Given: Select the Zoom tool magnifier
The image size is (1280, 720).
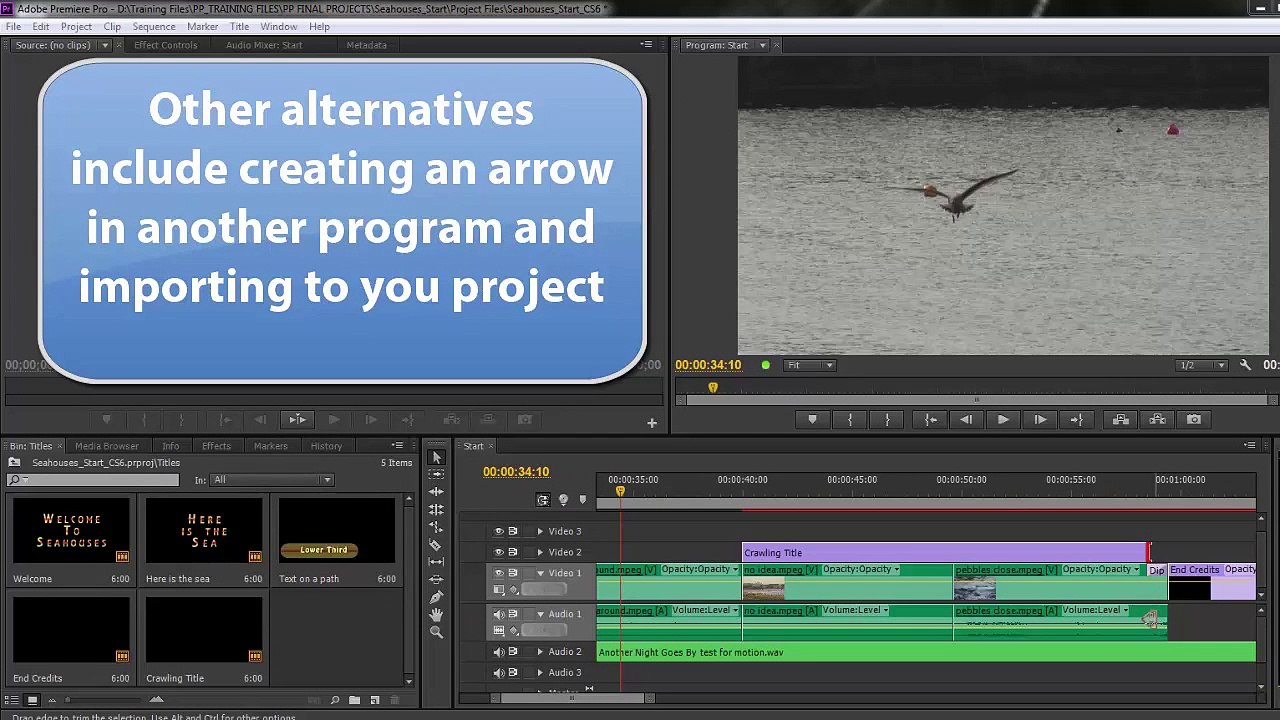Looking at the screenshot, I should point(436,632).
